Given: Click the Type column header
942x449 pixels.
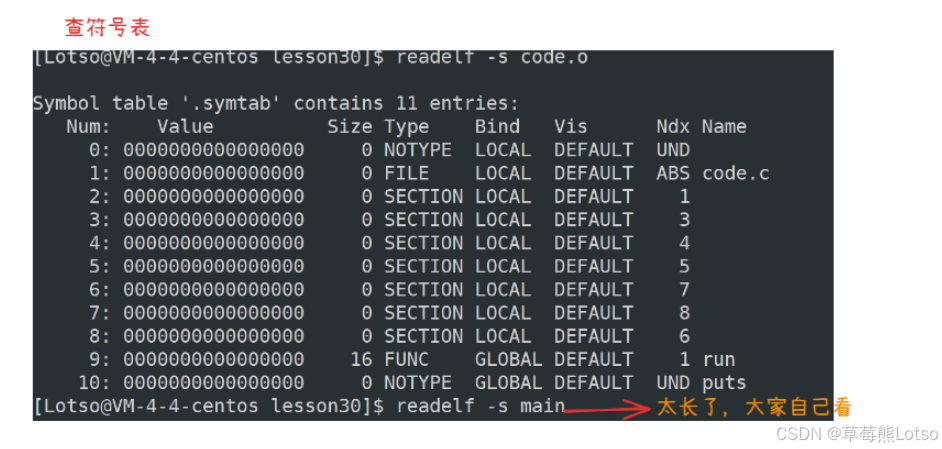Looking at the screenshot, I should (x=407, y=127).
